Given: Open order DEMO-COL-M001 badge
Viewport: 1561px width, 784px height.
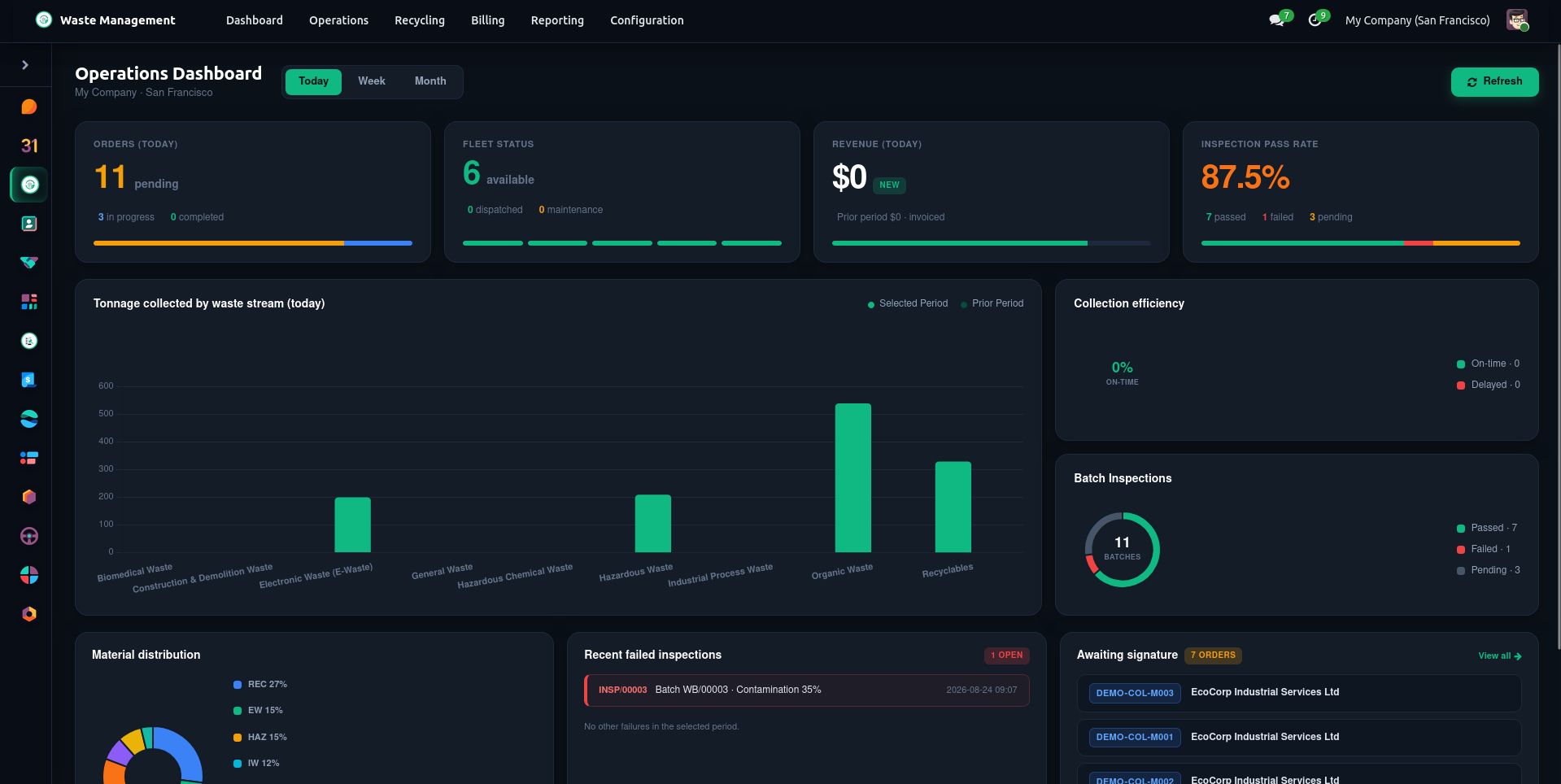Looking at the screenshot, I should (x=1135, y=737).
